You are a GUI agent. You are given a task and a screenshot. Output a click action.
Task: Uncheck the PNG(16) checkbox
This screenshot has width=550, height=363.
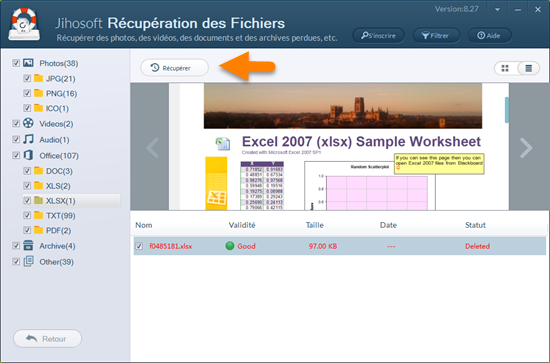click(x=27, y=93)
